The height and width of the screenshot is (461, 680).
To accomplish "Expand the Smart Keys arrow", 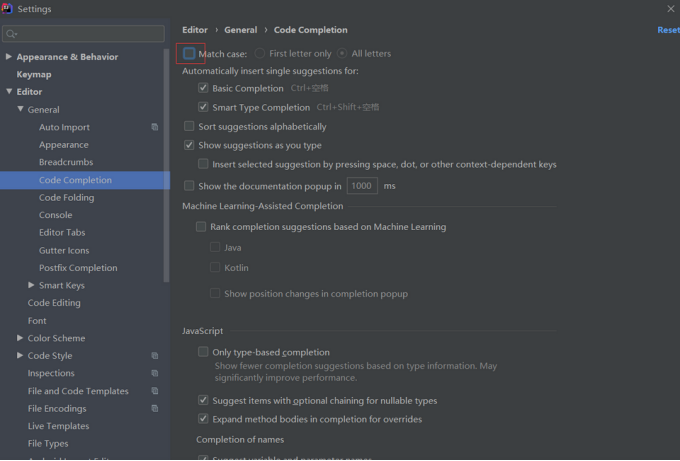I will pyautogui.click(x=31, y=285).
